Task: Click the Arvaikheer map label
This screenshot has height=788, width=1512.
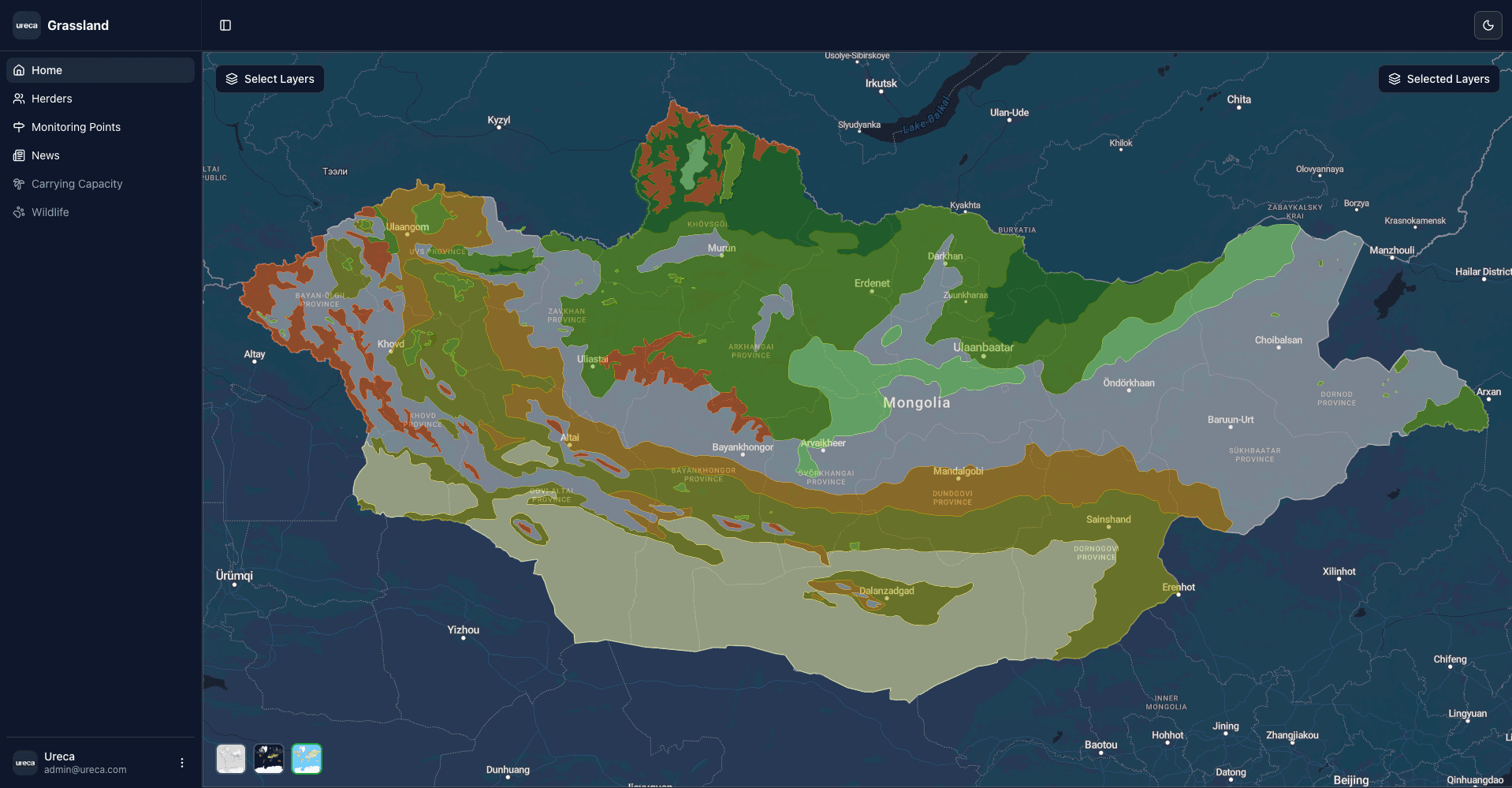Action: tap(823, 443)
